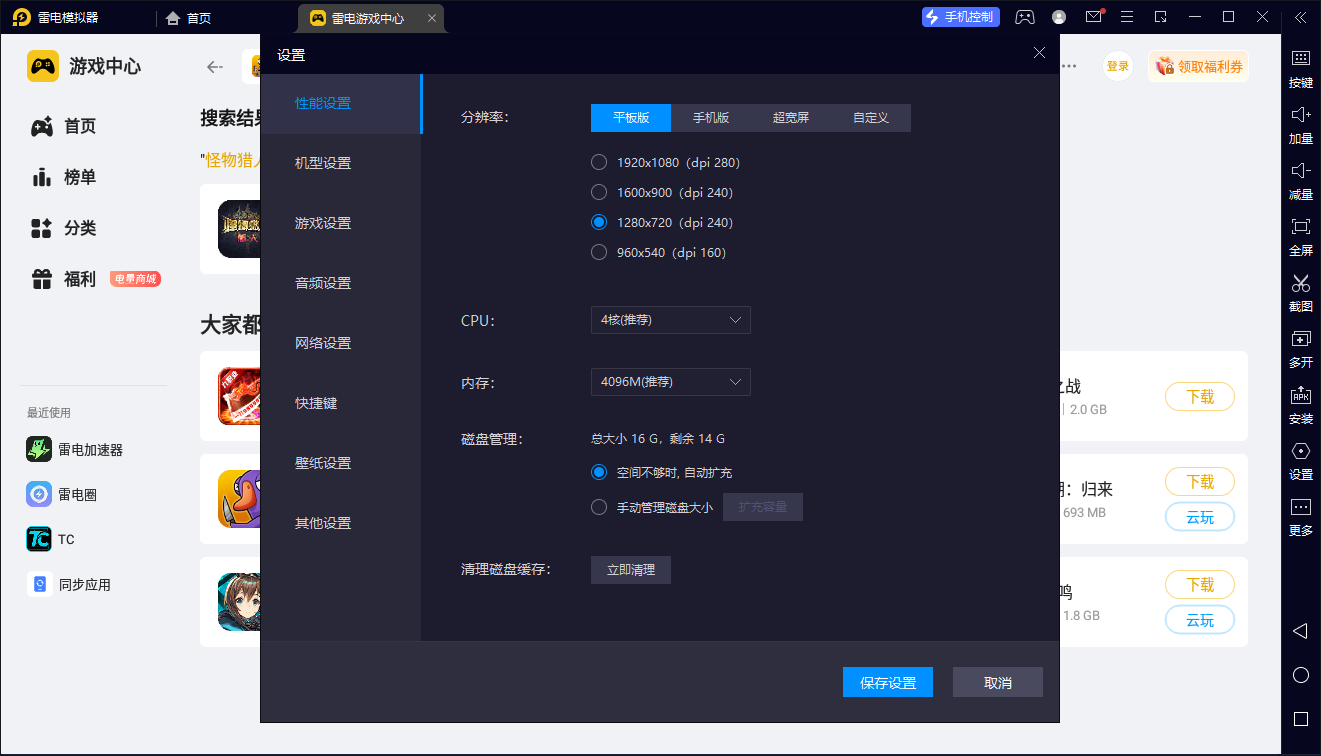Image resolution: width=1321 pixels, height=756 pixels.
Task: Click the 保存设置 button
Action: pos(888,682)
